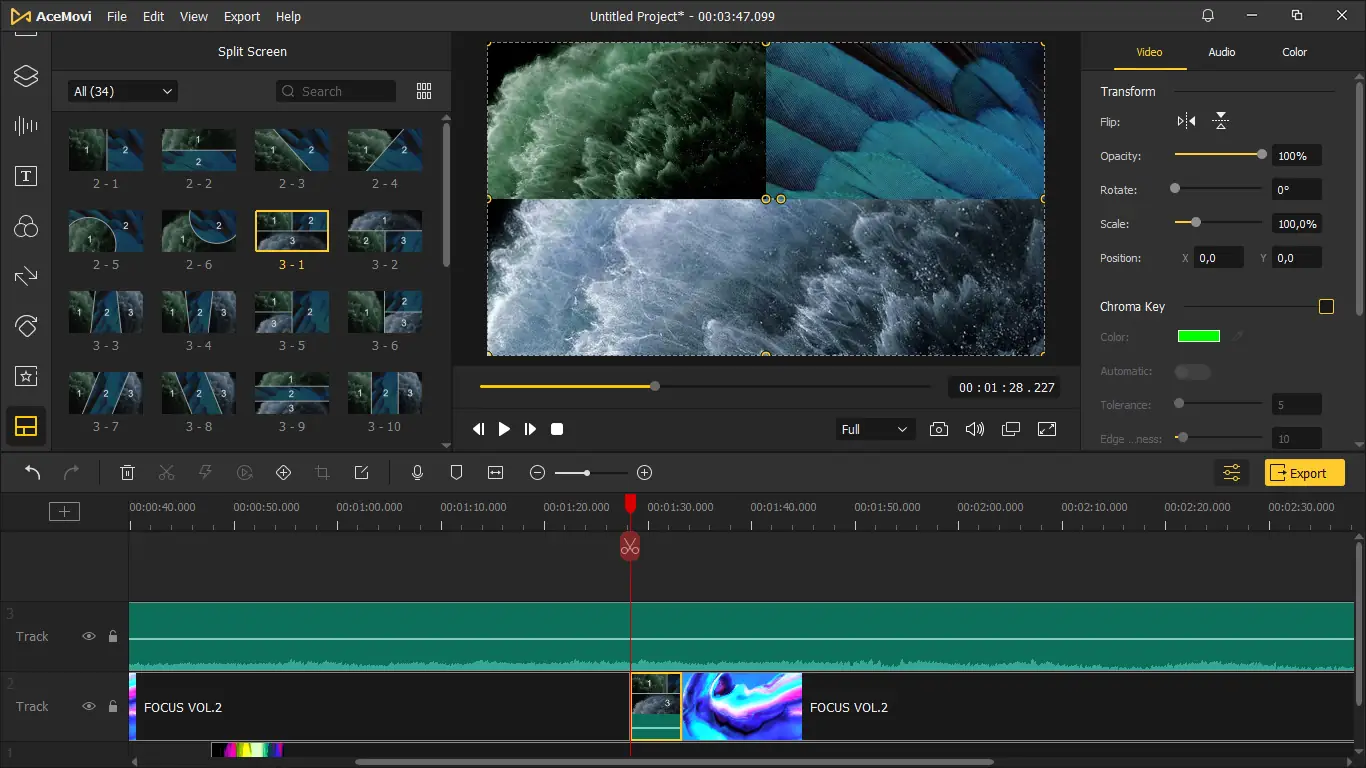Open the All (34) category dropdown

[x=123, y=91]
